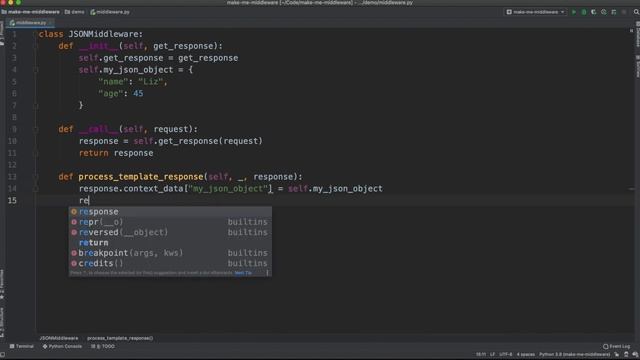Open the make-me-middleware run configuration dropdown
This screenshot has height=360, width=640.
(536, 12)
